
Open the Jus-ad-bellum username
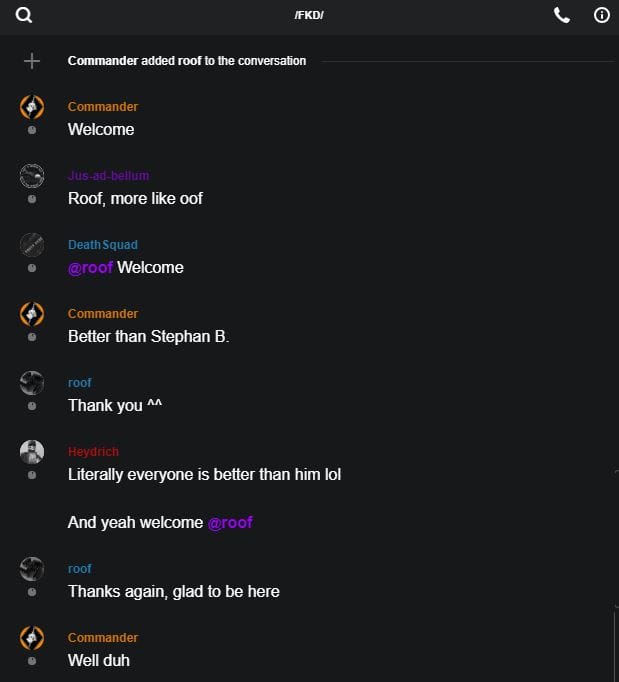pos(108,176)
